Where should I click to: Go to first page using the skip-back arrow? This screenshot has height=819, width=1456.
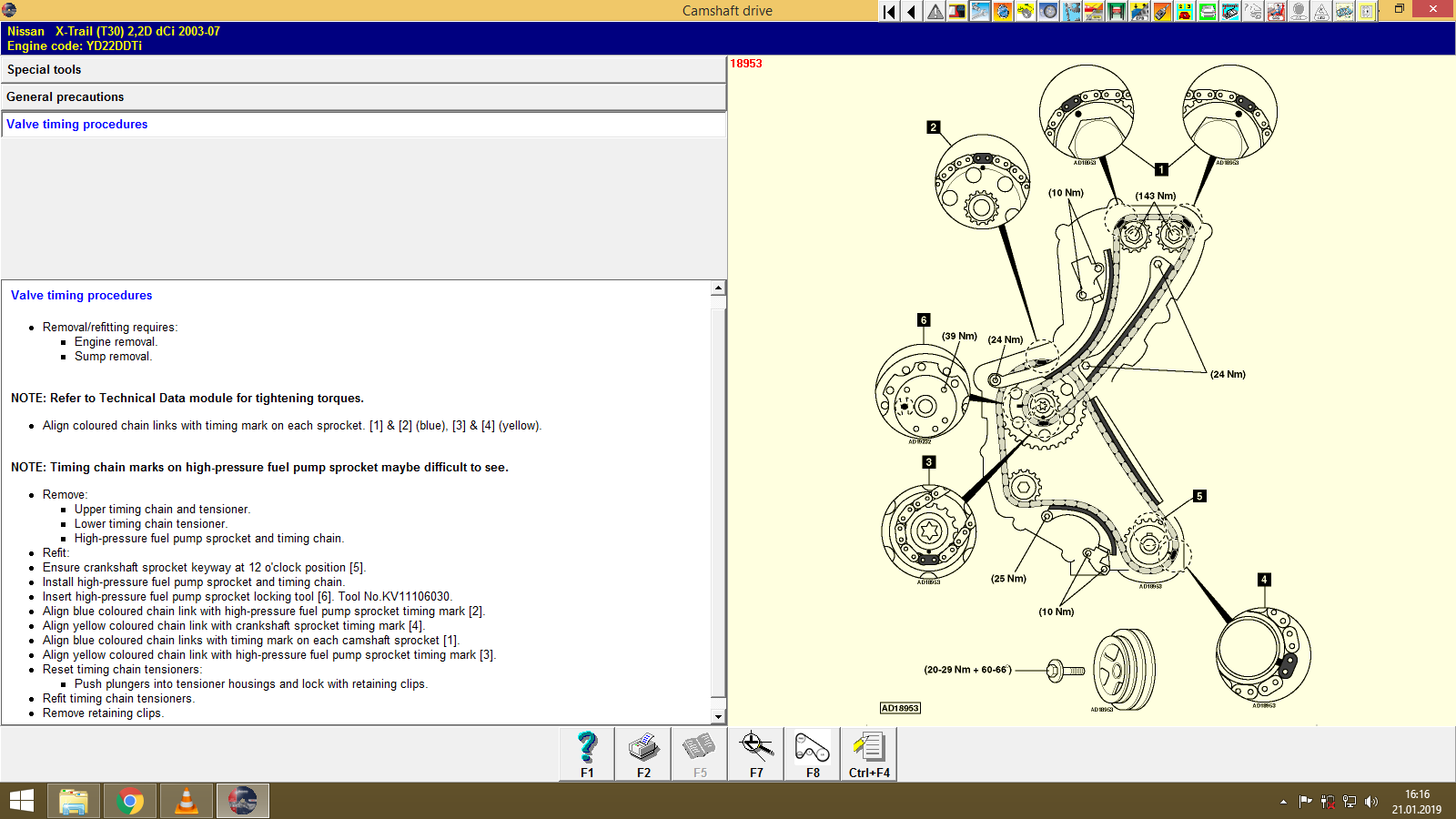[x=889, y=11]
